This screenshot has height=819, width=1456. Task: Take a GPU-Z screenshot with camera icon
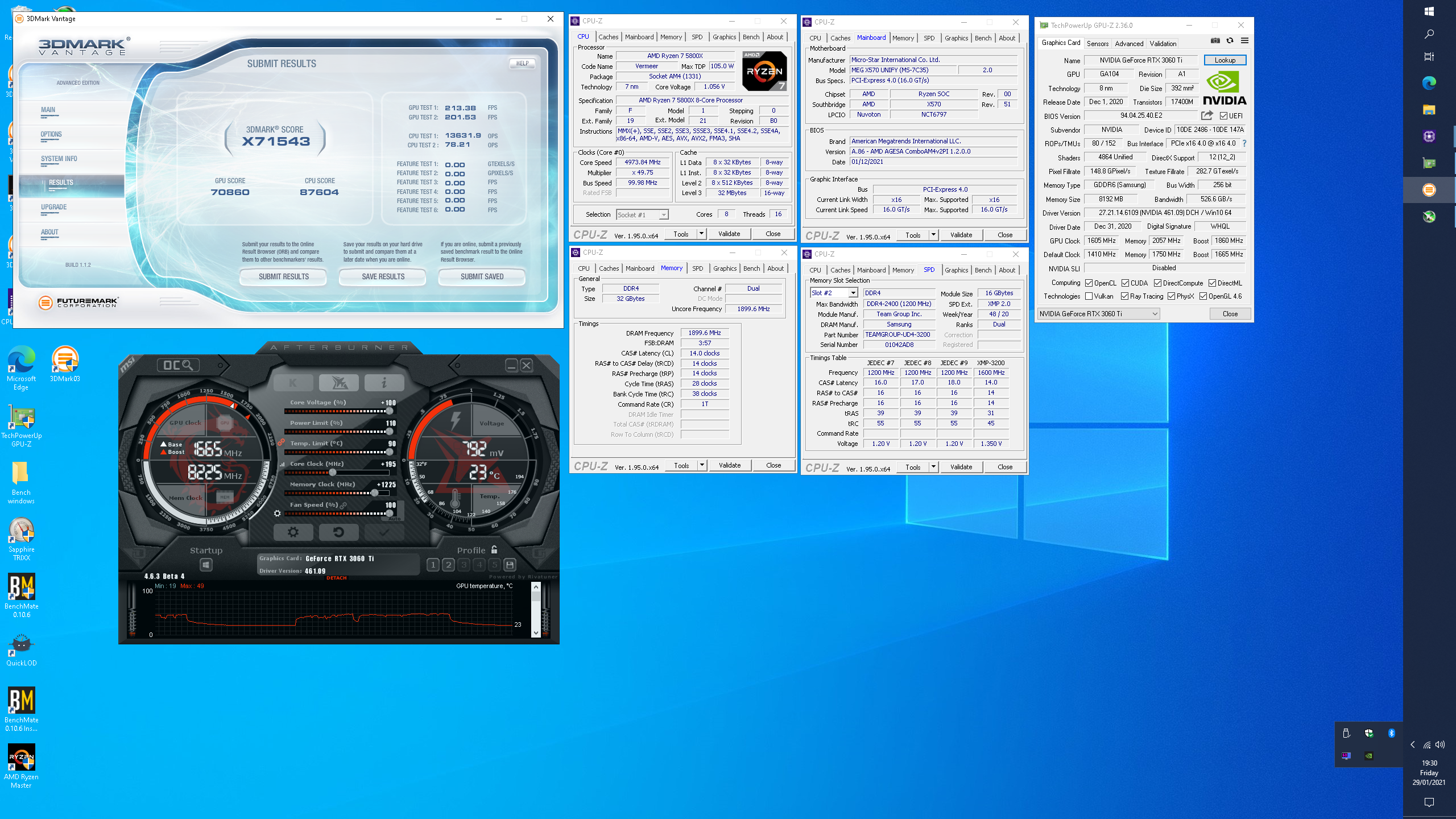pyautogui.click(x=1215, y=40)
